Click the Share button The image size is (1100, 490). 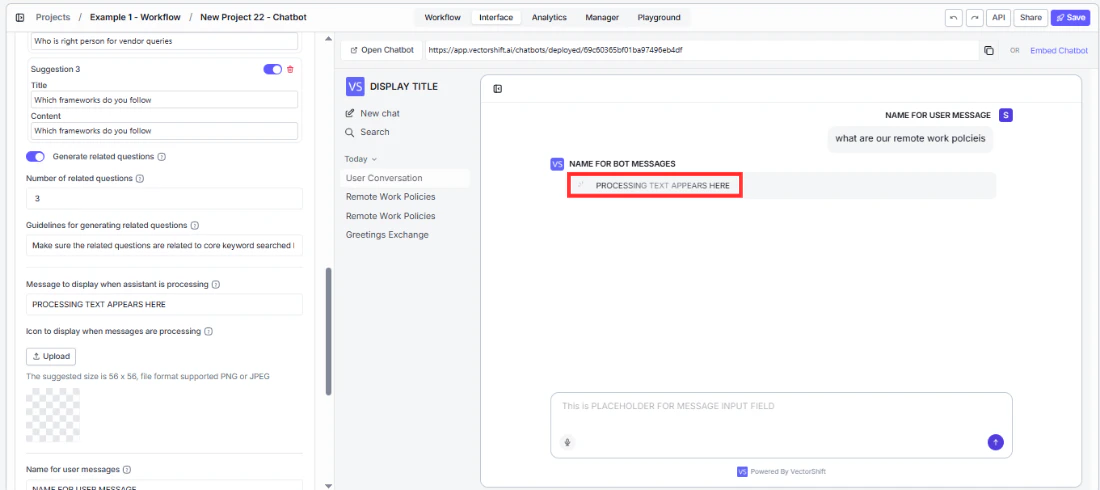click(1031, 18)
